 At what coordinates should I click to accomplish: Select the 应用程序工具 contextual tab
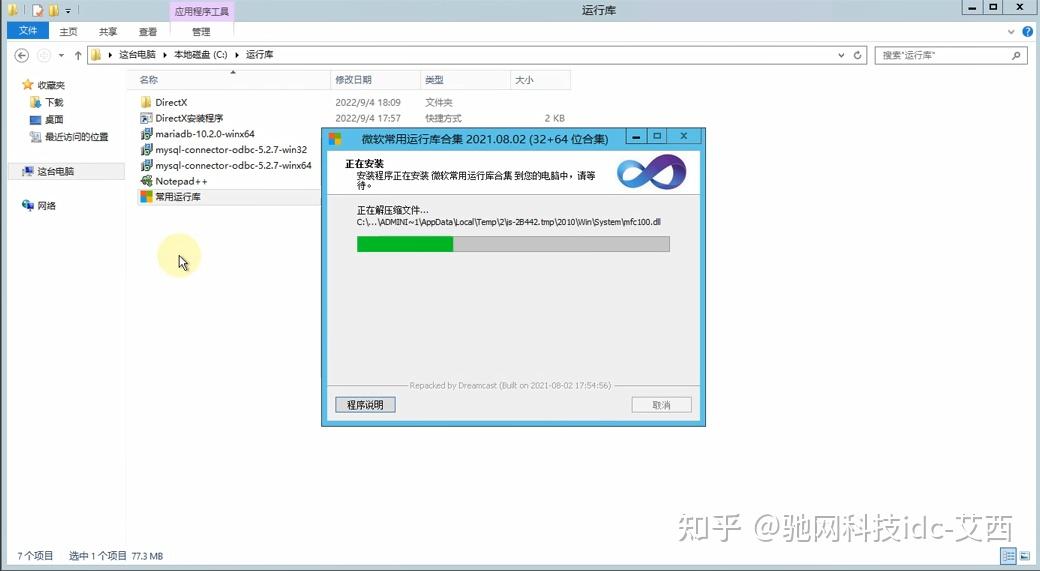pos(202,11)
